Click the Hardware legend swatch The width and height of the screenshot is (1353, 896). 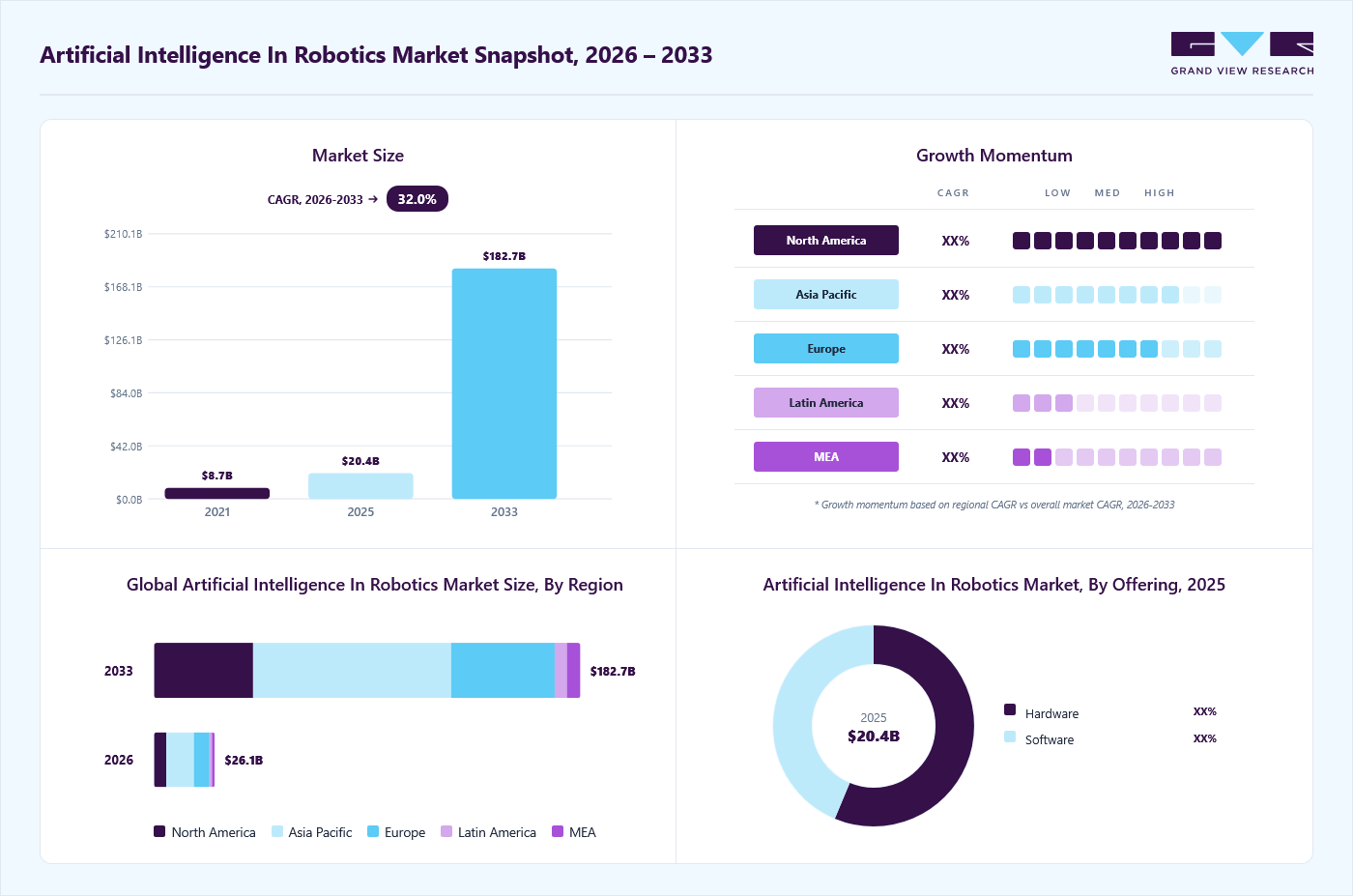tap(1010, 709)
